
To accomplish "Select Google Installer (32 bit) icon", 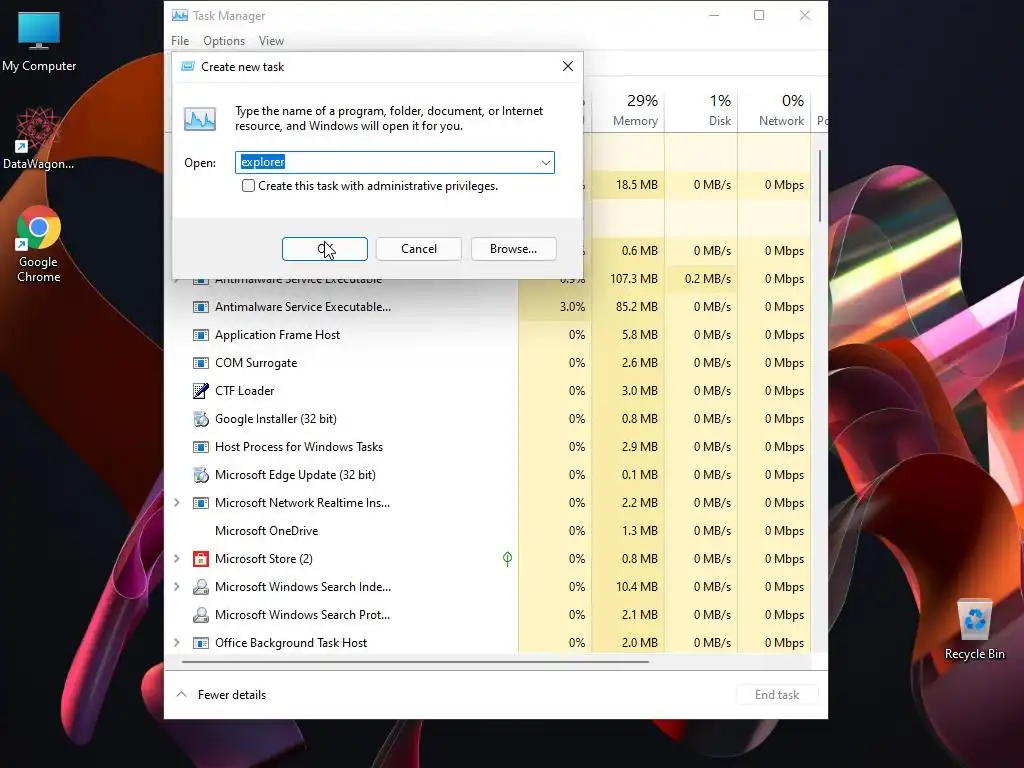I will [200, 419].
